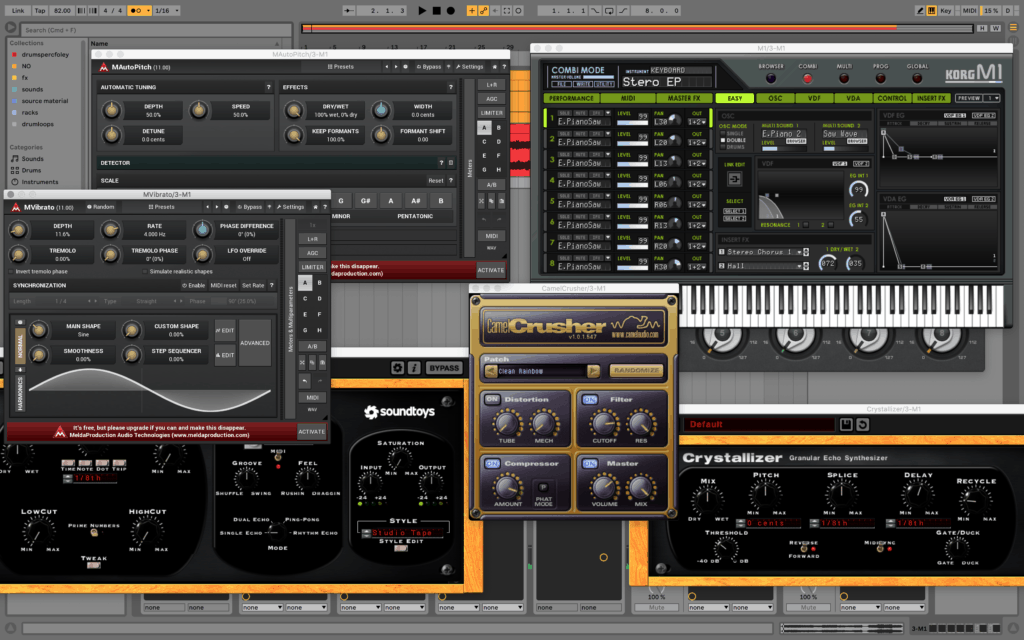Select the NORMAL vertical tab in MVibrato
The width and height of the screenshot is (1024, 640).
tap(20, 345)
